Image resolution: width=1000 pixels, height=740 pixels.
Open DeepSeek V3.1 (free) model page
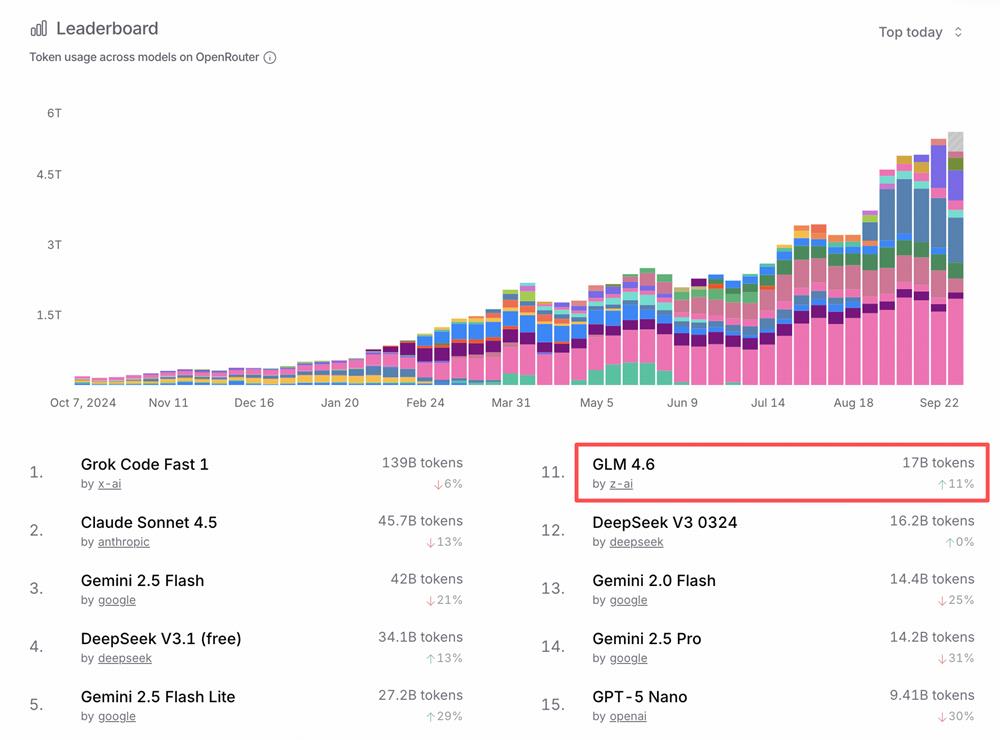click(161, 638)
